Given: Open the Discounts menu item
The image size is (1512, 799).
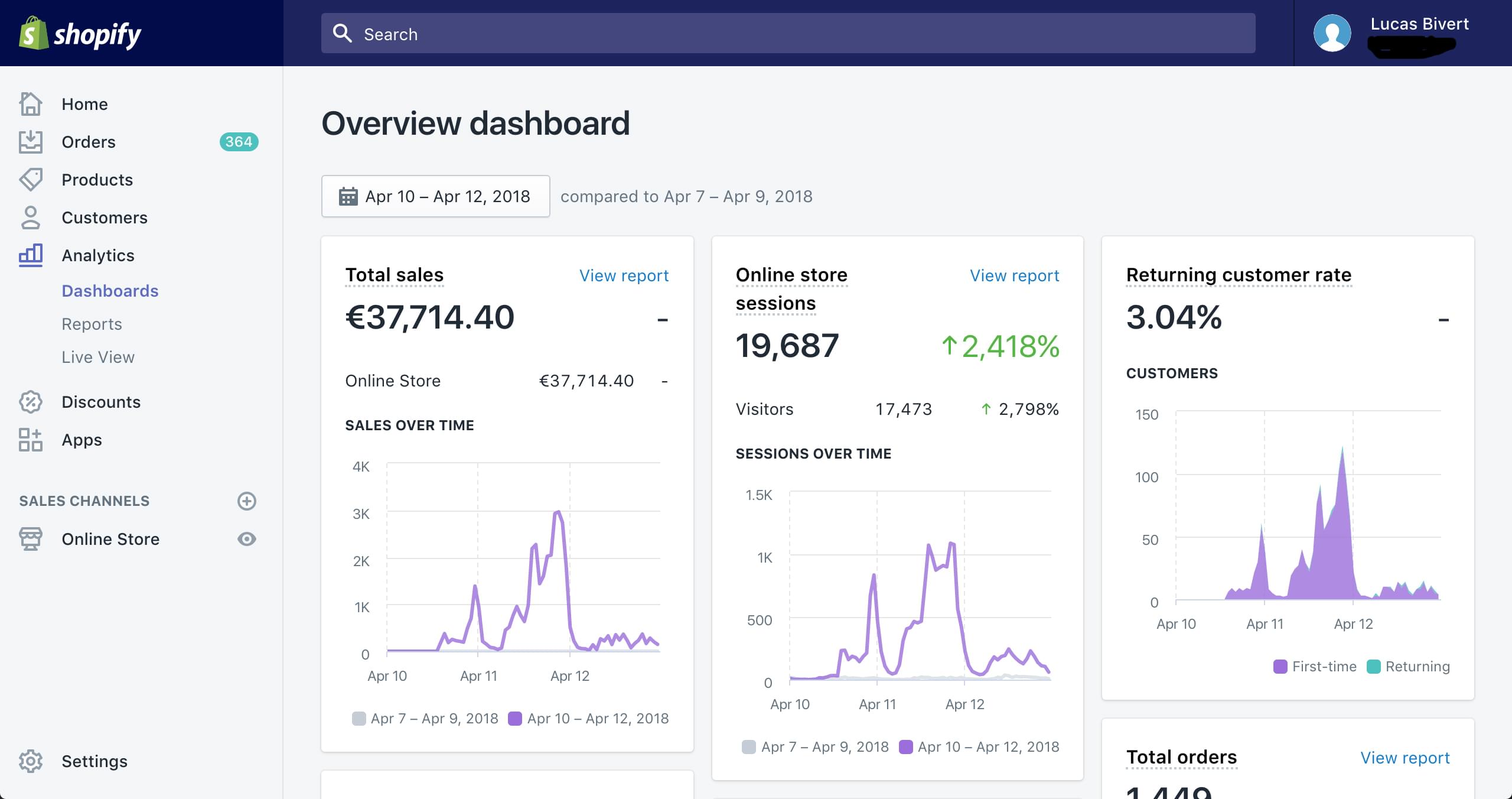Looking at the screenshot, I should coord(101,402).
